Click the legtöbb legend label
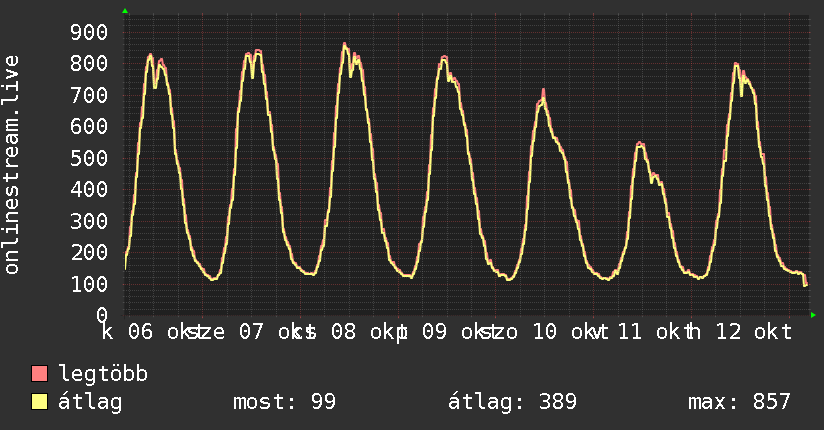Viewport: 824px width, 430px height. (x=103, y=374)
